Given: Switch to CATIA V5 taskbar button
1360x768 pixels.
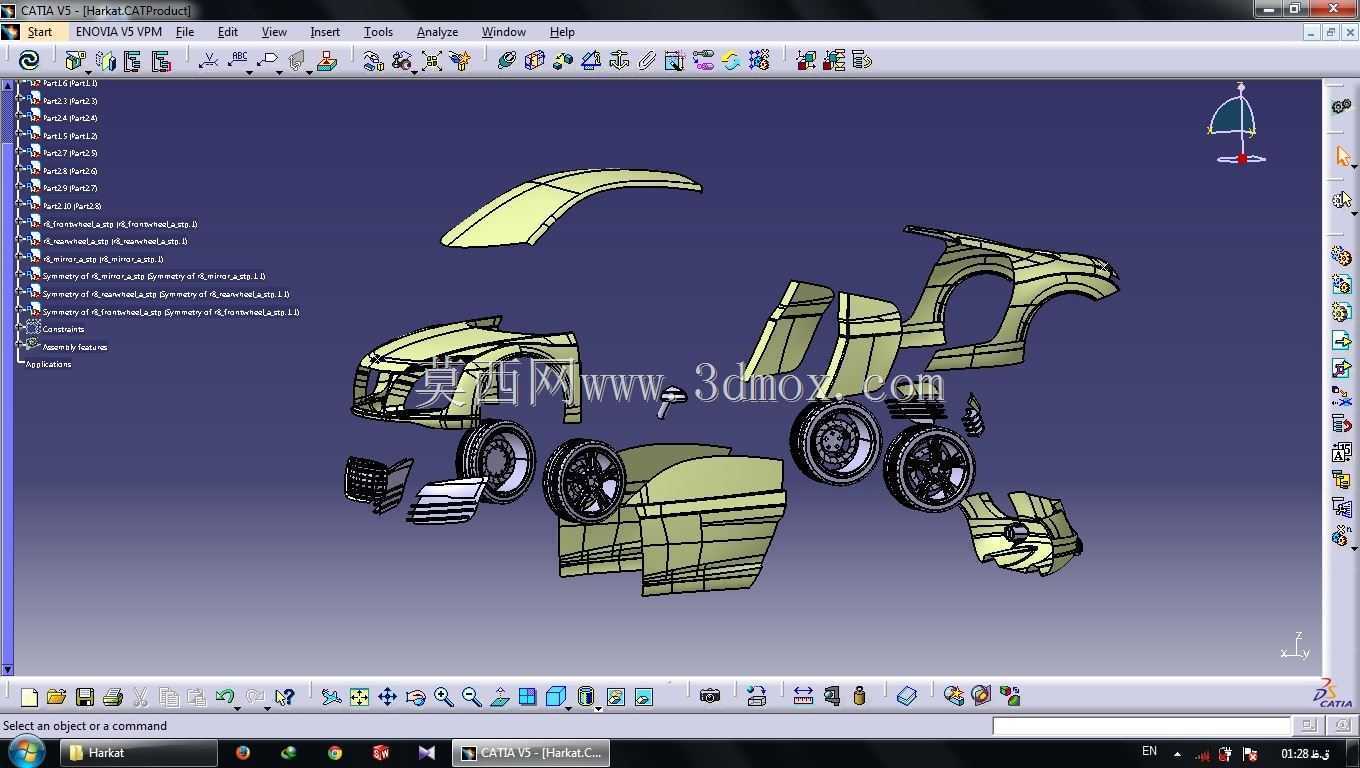Looking at the screenshot, I should click(531, 753).
